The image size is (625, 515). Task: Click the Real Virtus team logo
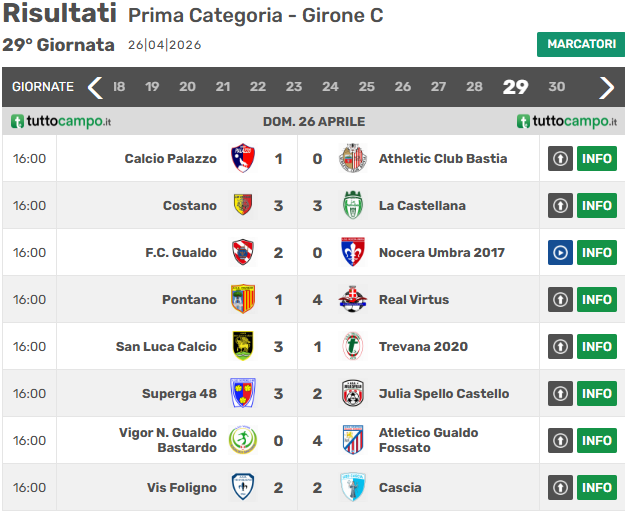pyautogui.click(x=352, y=299)
